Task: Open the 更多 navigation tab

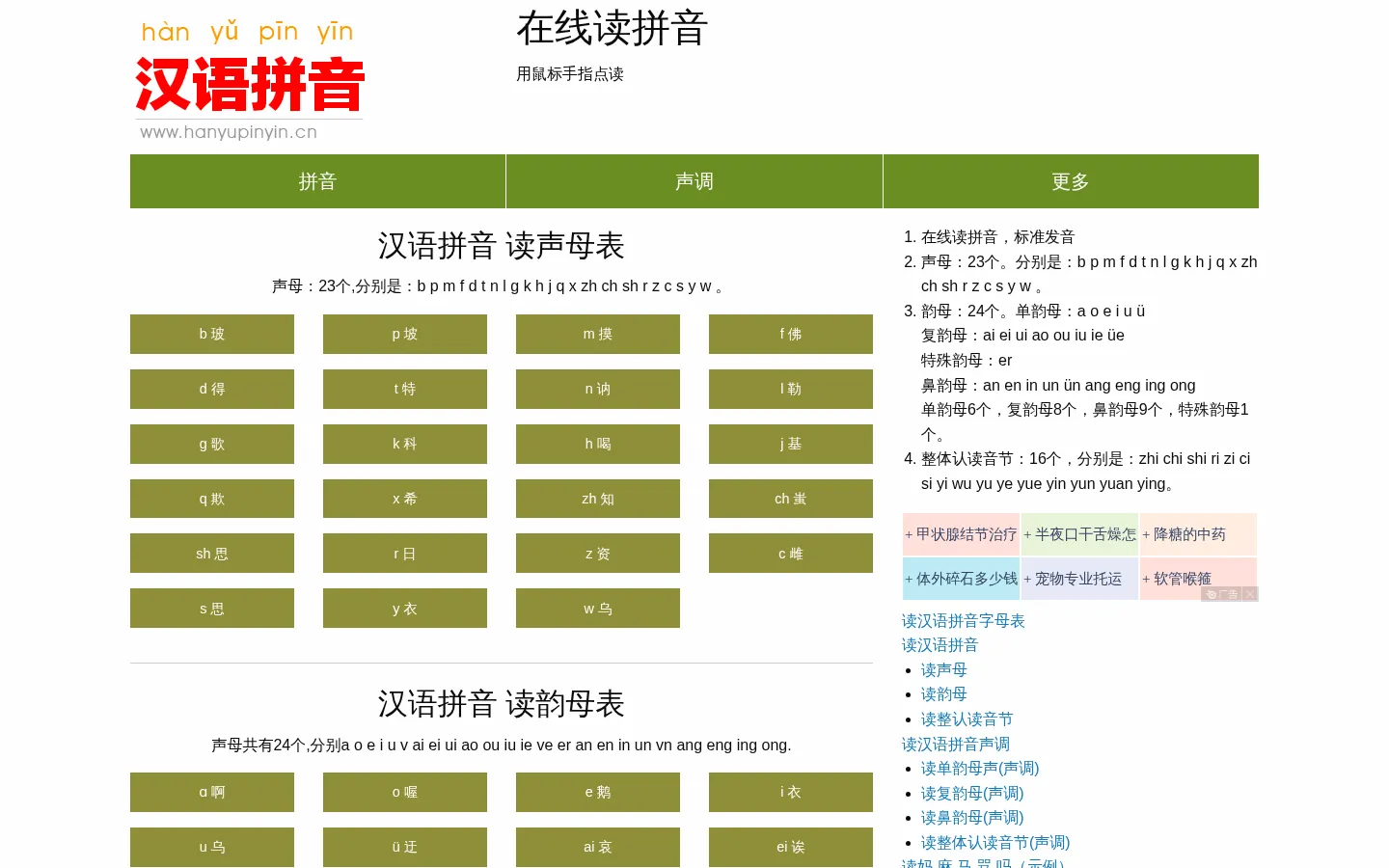Action: point(1071,181)
